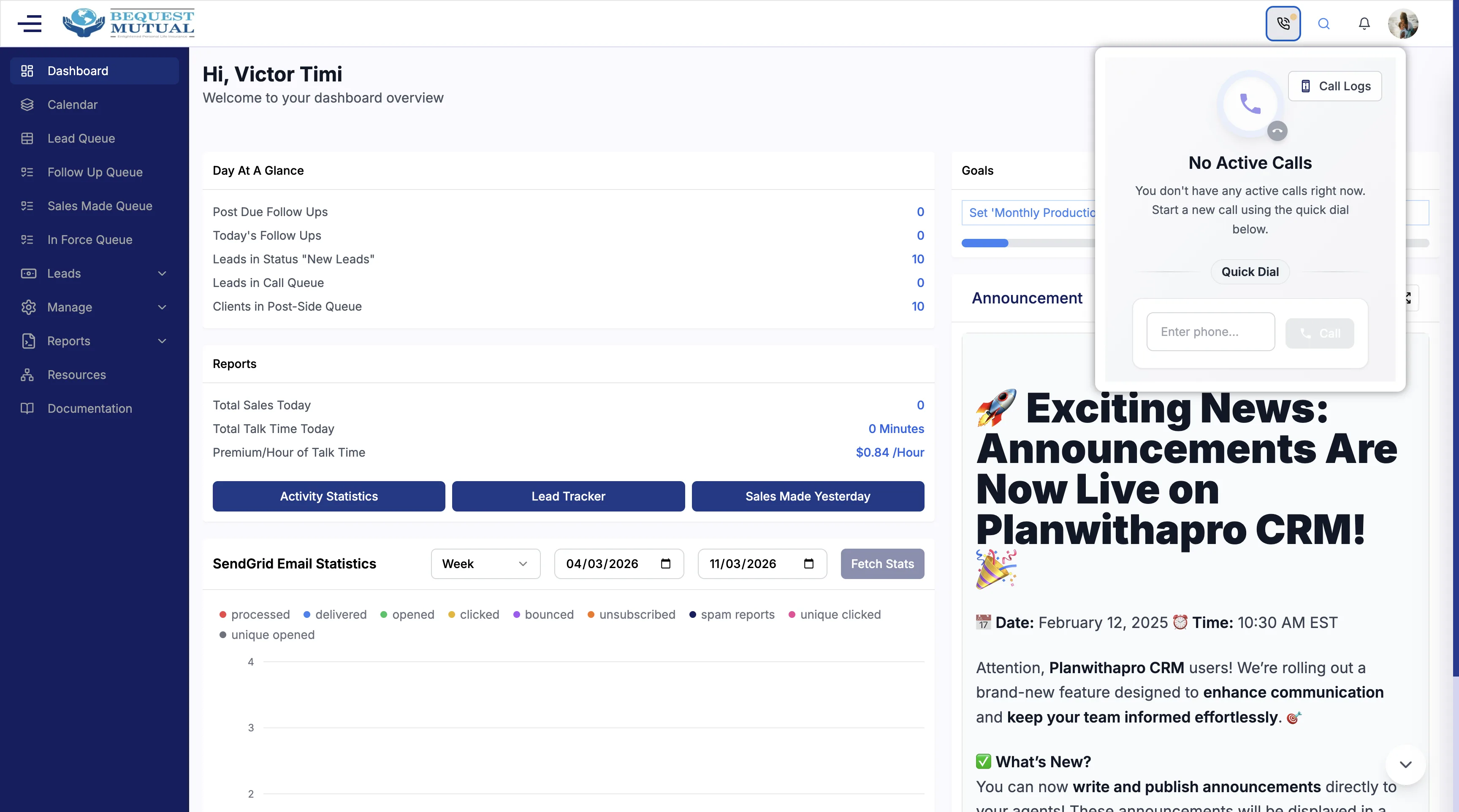Toggle the delivered legend series

(335, 614)
